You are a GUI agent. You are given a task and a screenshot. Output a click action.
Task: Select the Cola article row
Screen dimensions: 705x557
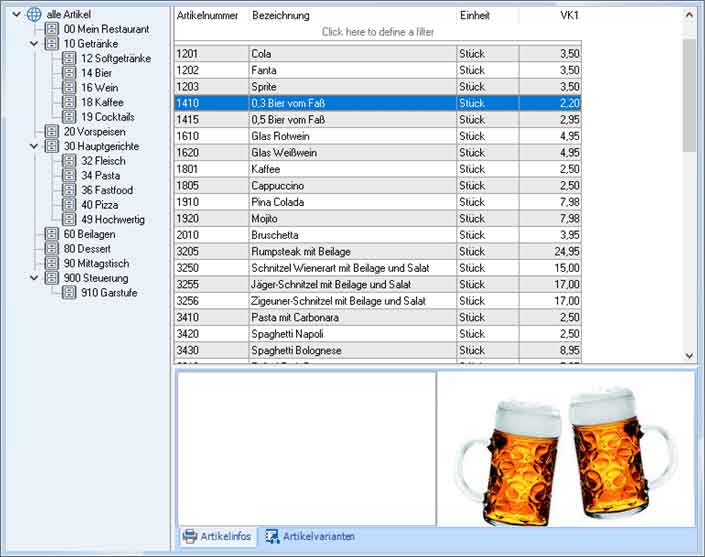(x=378, y=53)
